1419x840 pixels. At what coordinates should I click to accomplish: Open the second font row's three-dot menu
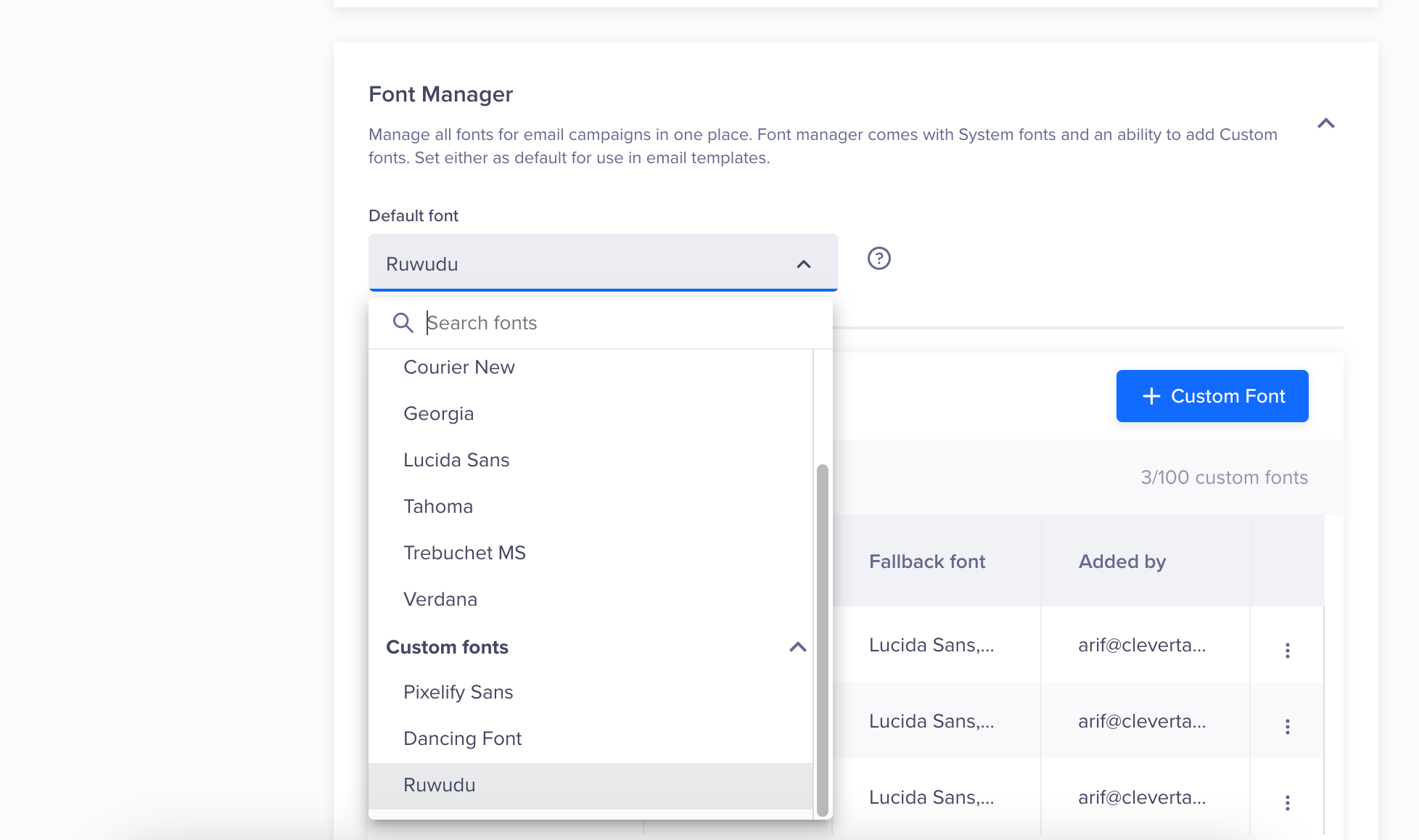pos(1287,726)
